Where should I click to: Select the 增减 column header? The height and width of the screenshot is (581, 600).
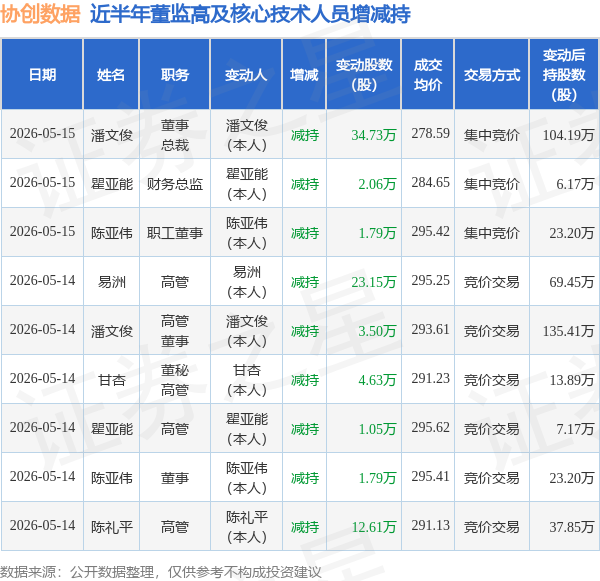pos(304,74)
